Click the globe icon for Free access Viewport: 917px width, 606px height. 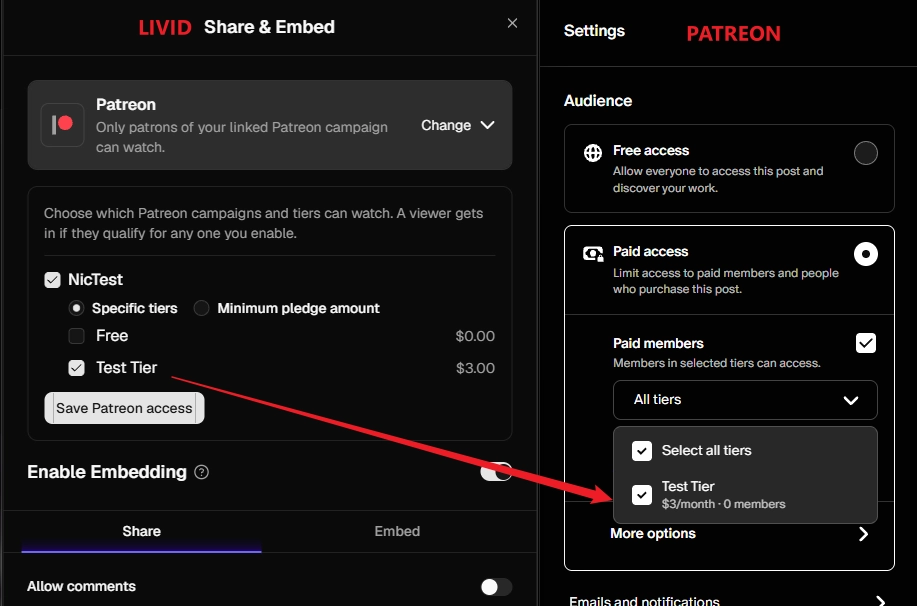point(593,153)
